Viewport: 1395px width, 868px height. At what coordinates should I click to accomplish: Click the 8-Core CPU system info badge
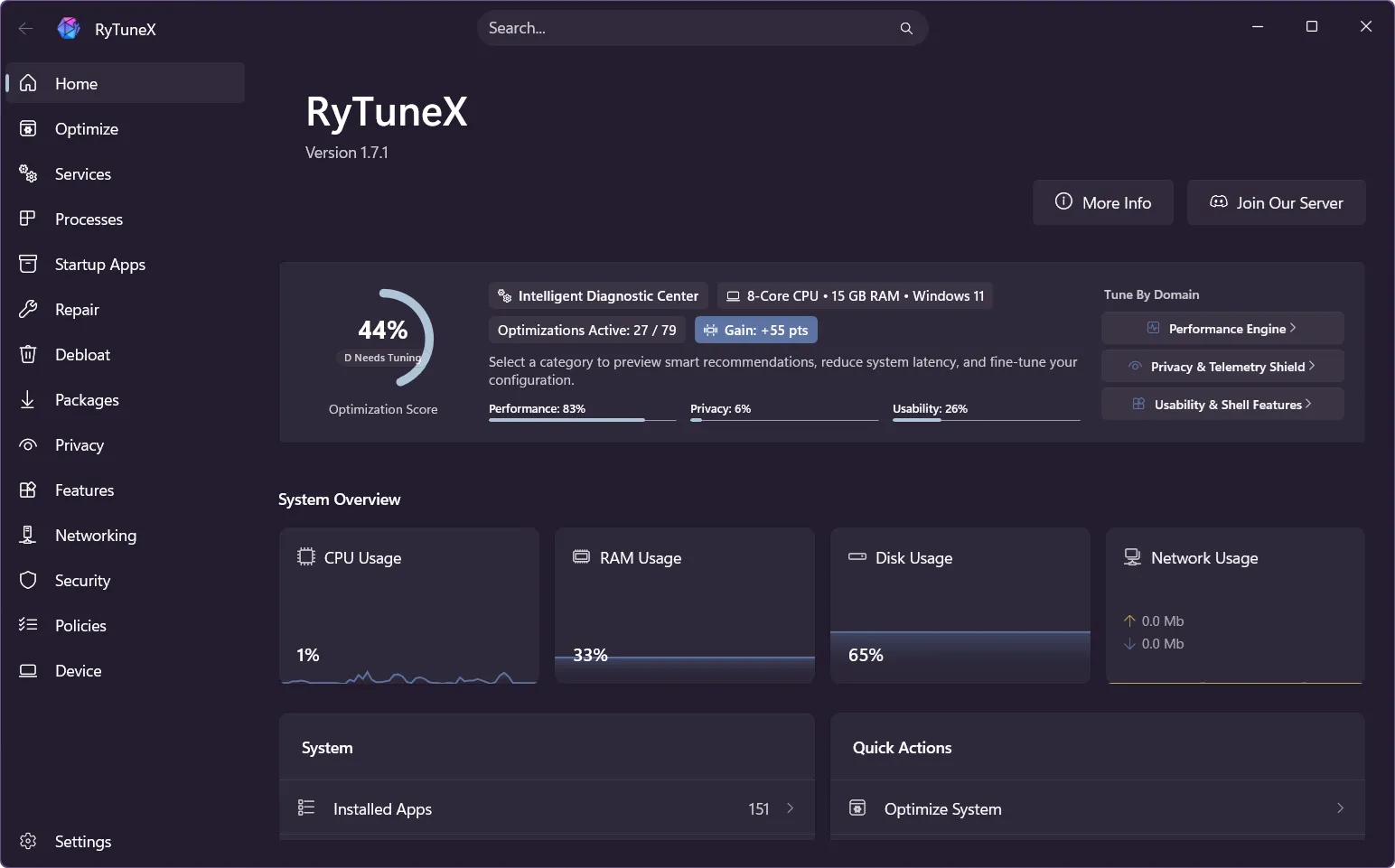[x=855, y=295]
